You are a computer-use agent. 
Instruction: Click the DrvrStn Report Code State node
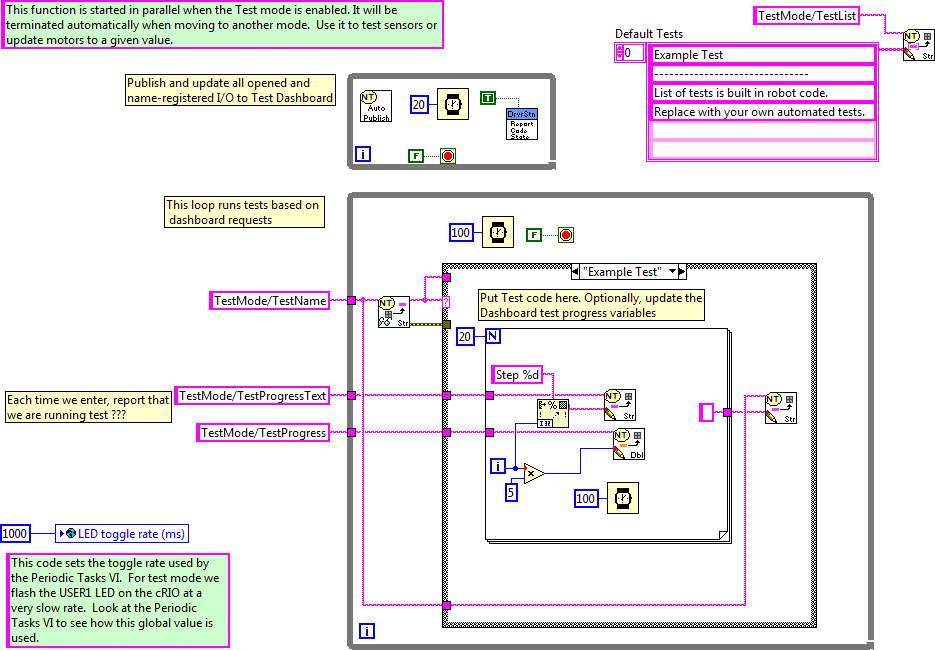point(521,123)
